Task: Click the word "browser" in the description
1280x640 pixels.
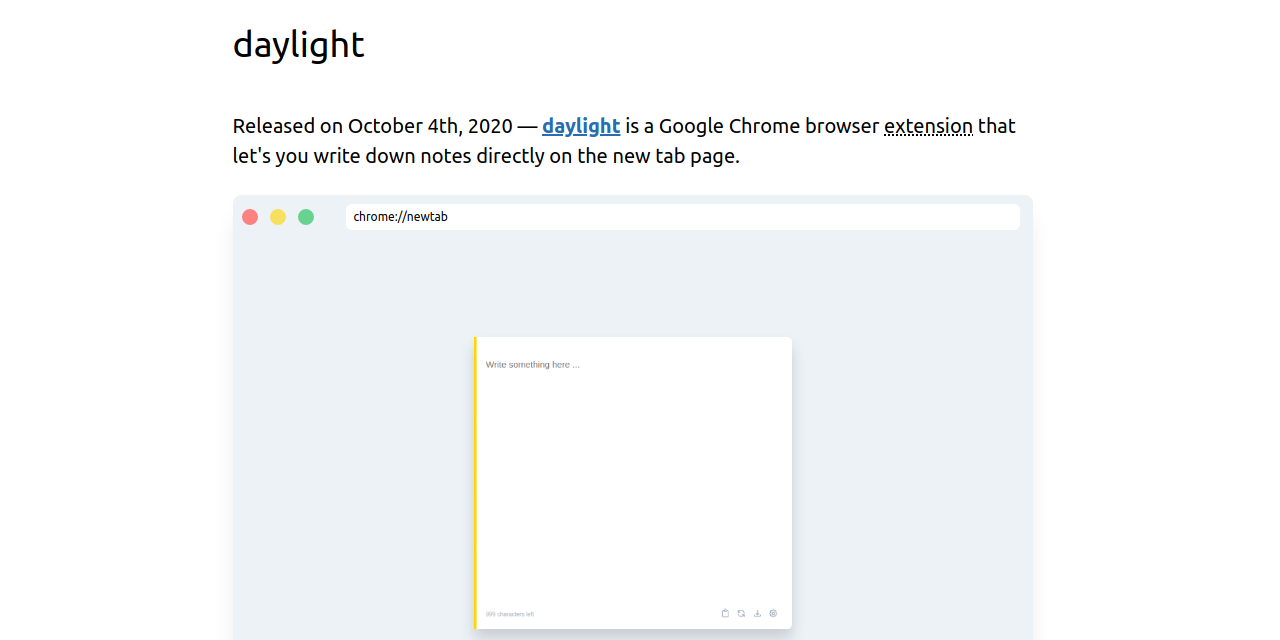Action: (x=841, y=126)
